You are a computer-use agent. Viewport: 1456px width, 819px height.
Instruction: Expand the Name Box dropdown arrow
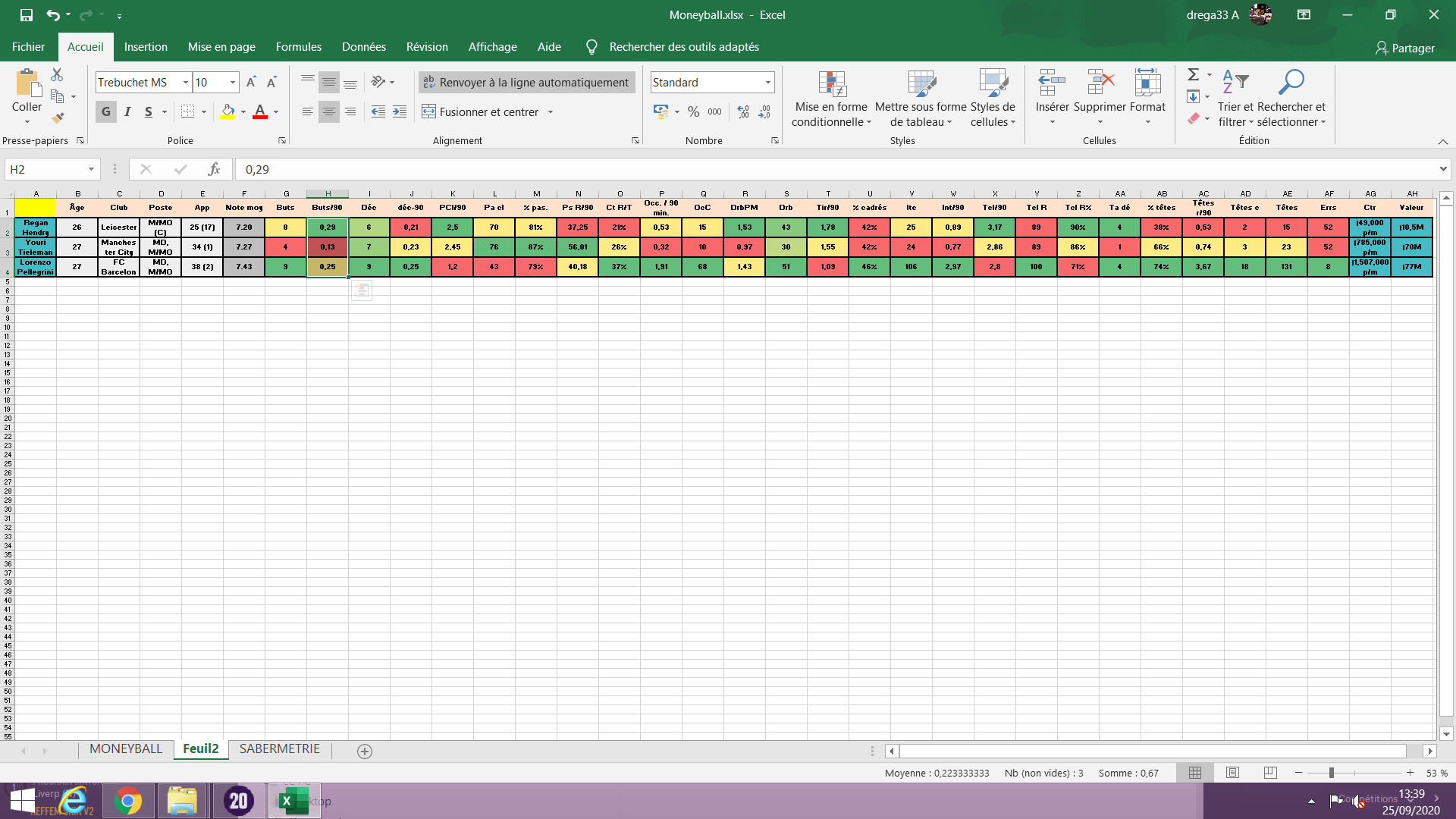point(91,169)
